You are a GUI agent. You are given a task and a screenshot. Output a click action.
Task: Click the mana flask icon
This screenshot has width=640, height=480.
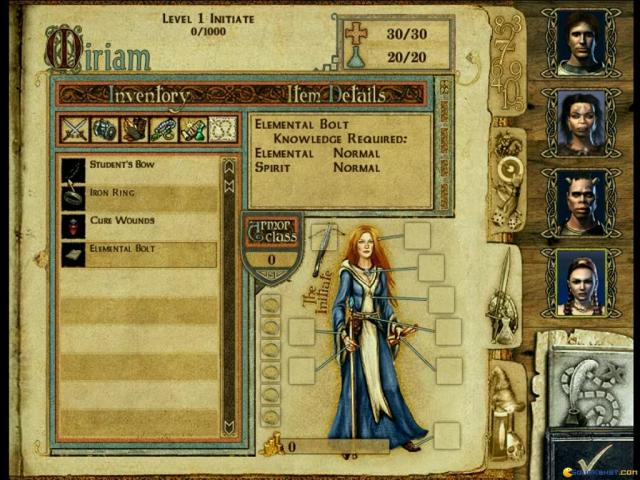(x=356, y=58)
